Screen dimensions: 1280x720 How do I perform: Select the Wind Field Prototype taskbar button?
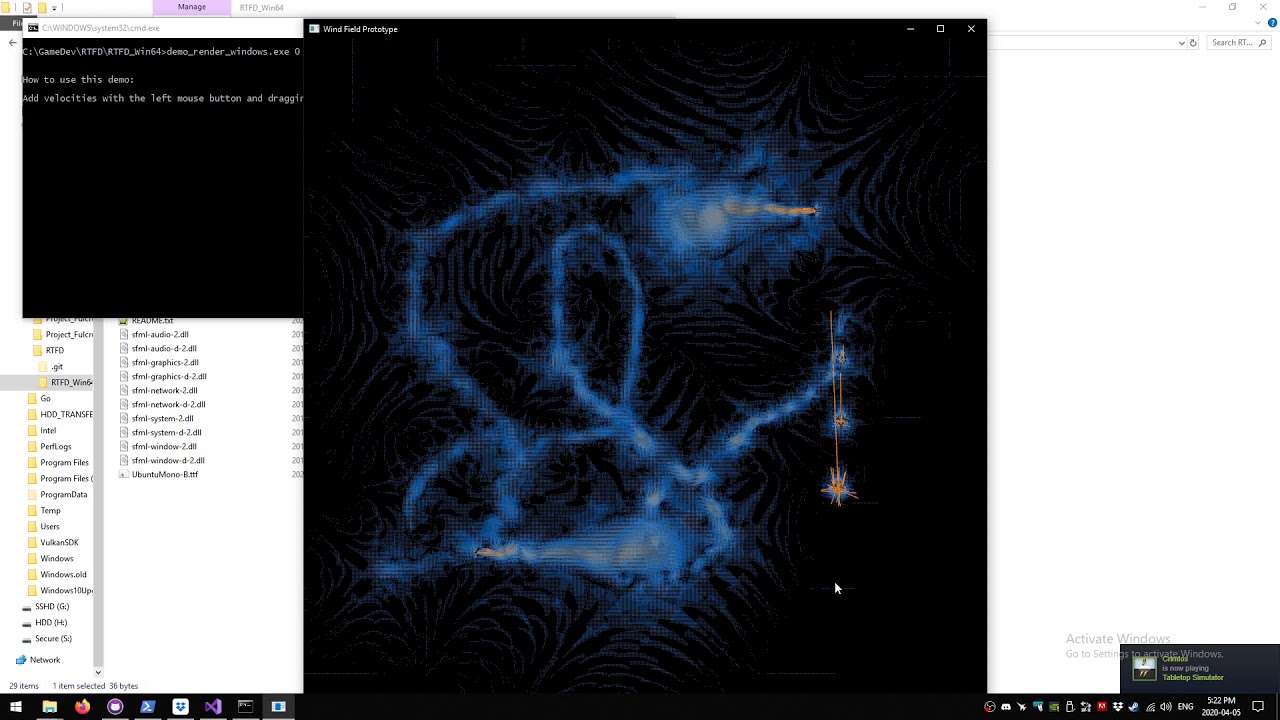279,707
